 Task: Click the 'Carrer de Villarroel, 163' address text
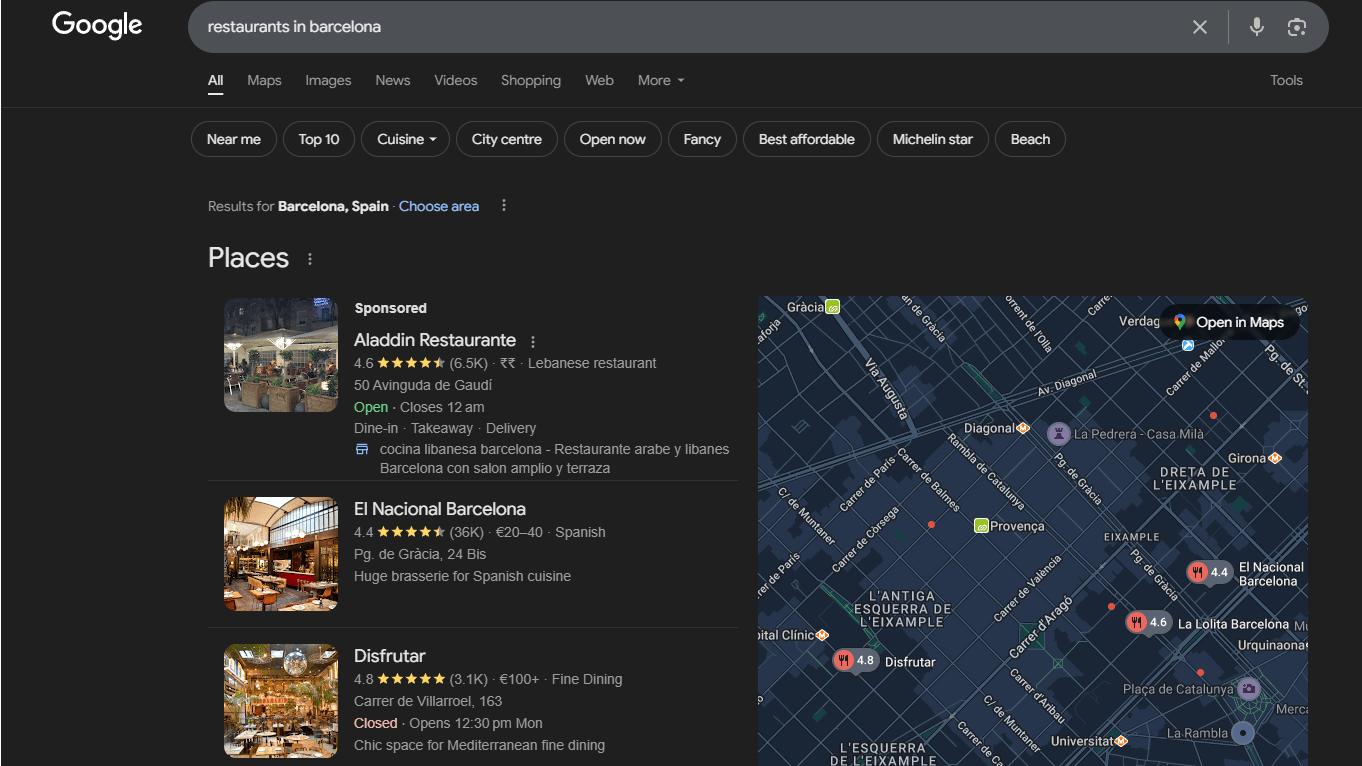(428, 701)
